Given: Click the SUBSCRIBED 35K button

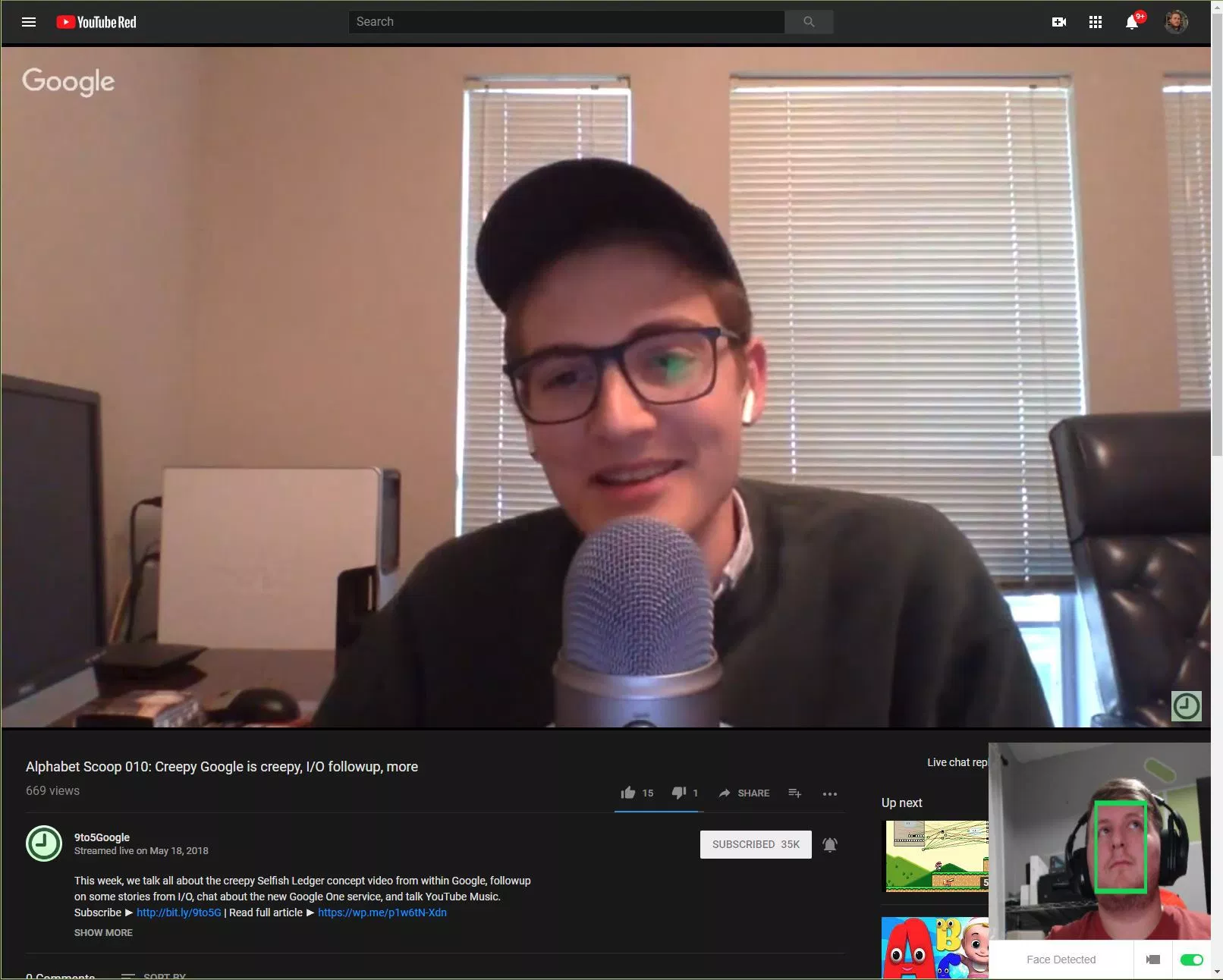Looking at the screenshot, I should (x=756, y=844).
